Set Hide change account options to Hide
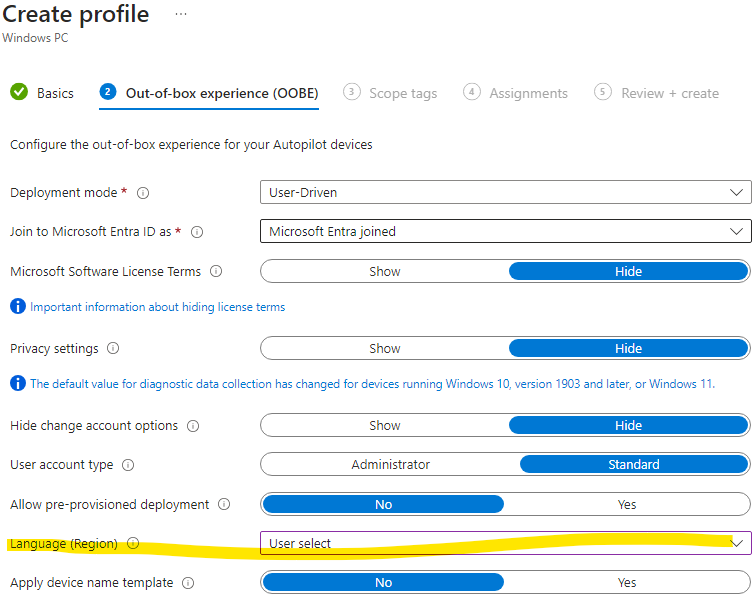The width and height of the screenshot is (756, 602). point(628,426)
